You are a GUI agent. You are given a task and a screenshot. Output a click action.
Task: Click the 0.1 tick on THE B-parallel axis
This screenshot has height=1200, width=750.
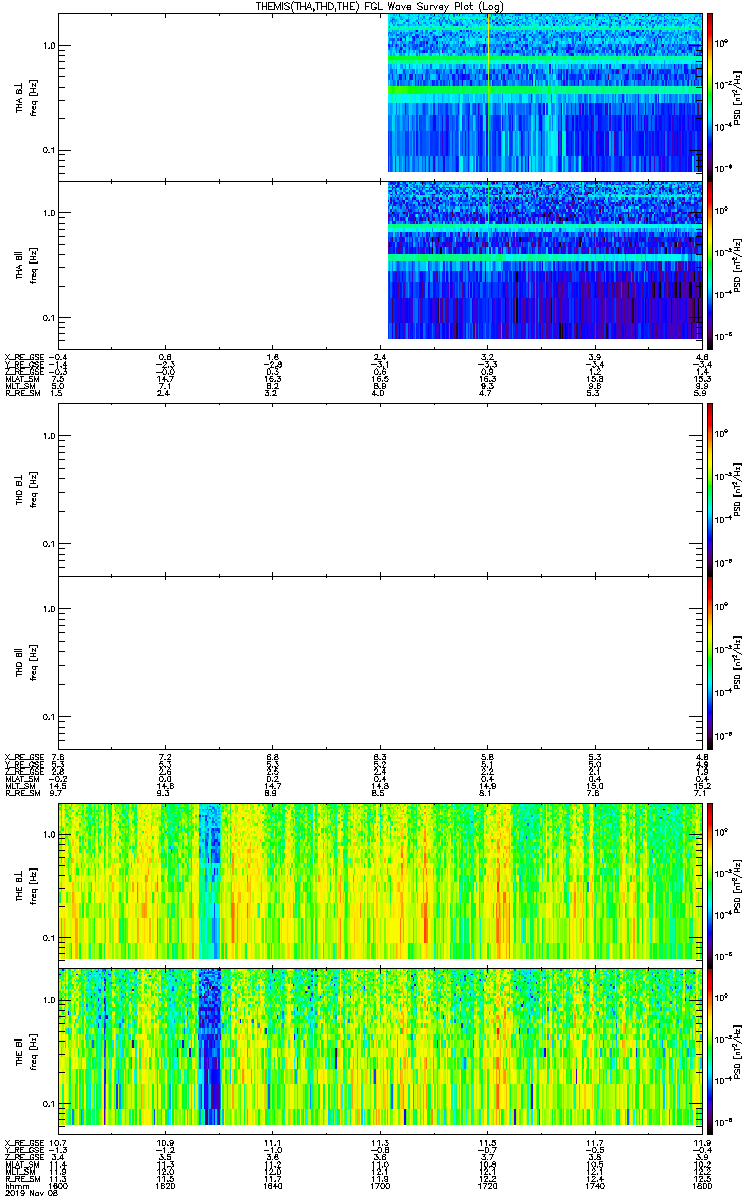[x=48, y=1104]
